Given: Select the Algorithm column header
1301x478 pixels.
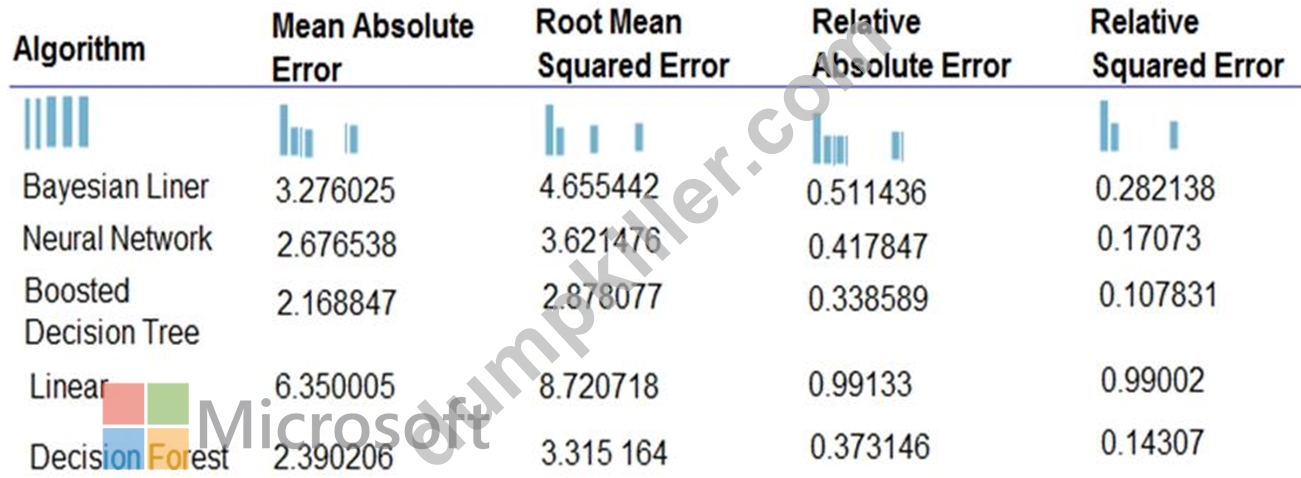Looking at the screenshot, I should point(79,49).
